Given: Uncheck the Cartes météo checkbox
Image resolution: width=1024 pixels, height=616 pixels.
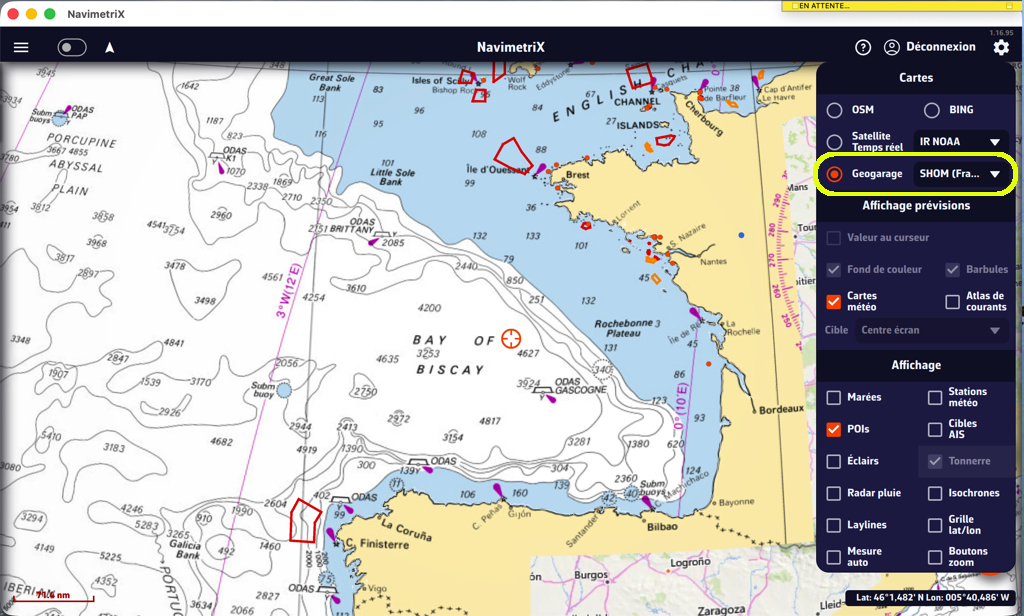Looking at the screenshot, I should pyautogui.click(x=833, y=301).
